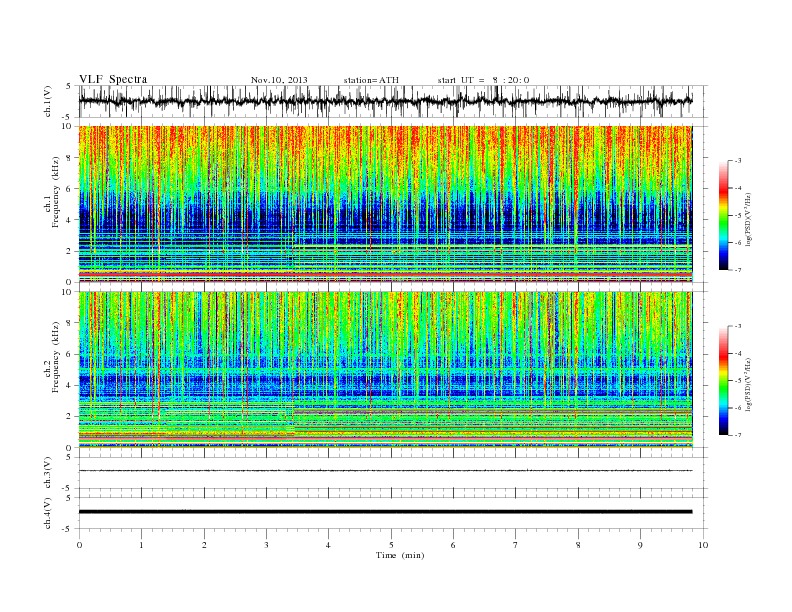Click the time axis tick label "3"

[266, 545]
